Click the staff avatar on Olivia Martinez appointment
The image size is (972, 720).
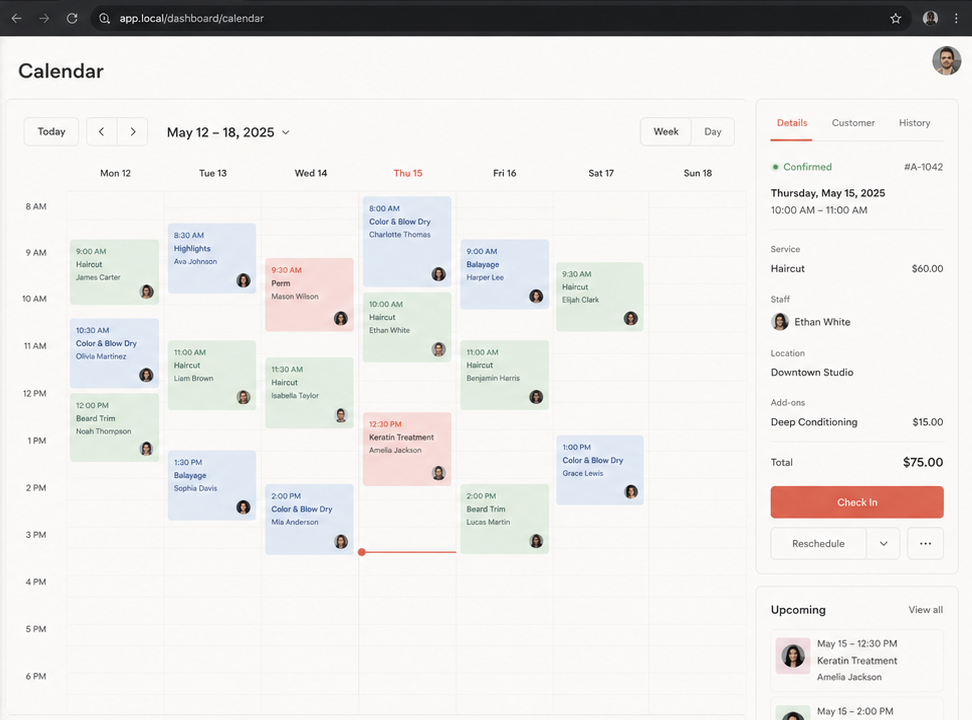[x=146, y=375]
